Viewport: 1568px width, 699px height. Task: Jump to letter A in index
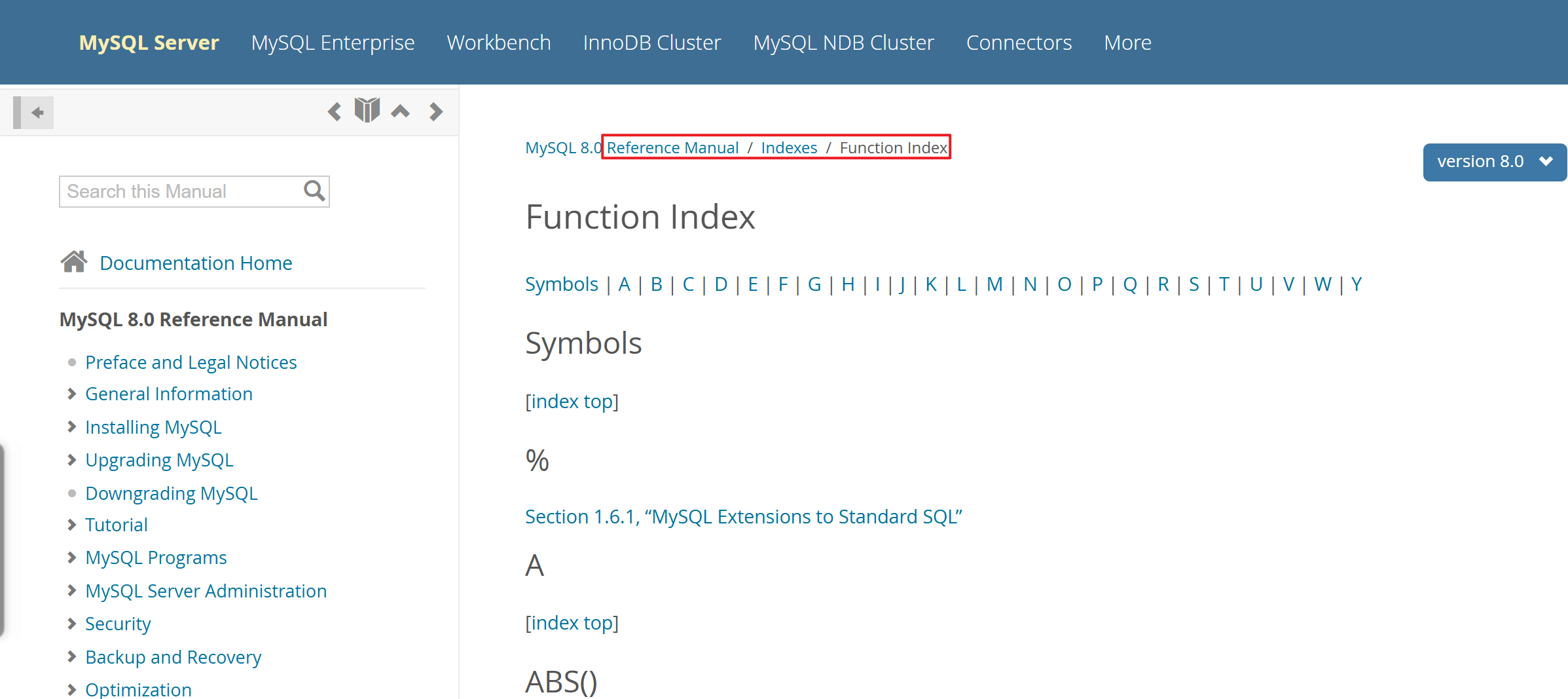(x=625, y=284)
